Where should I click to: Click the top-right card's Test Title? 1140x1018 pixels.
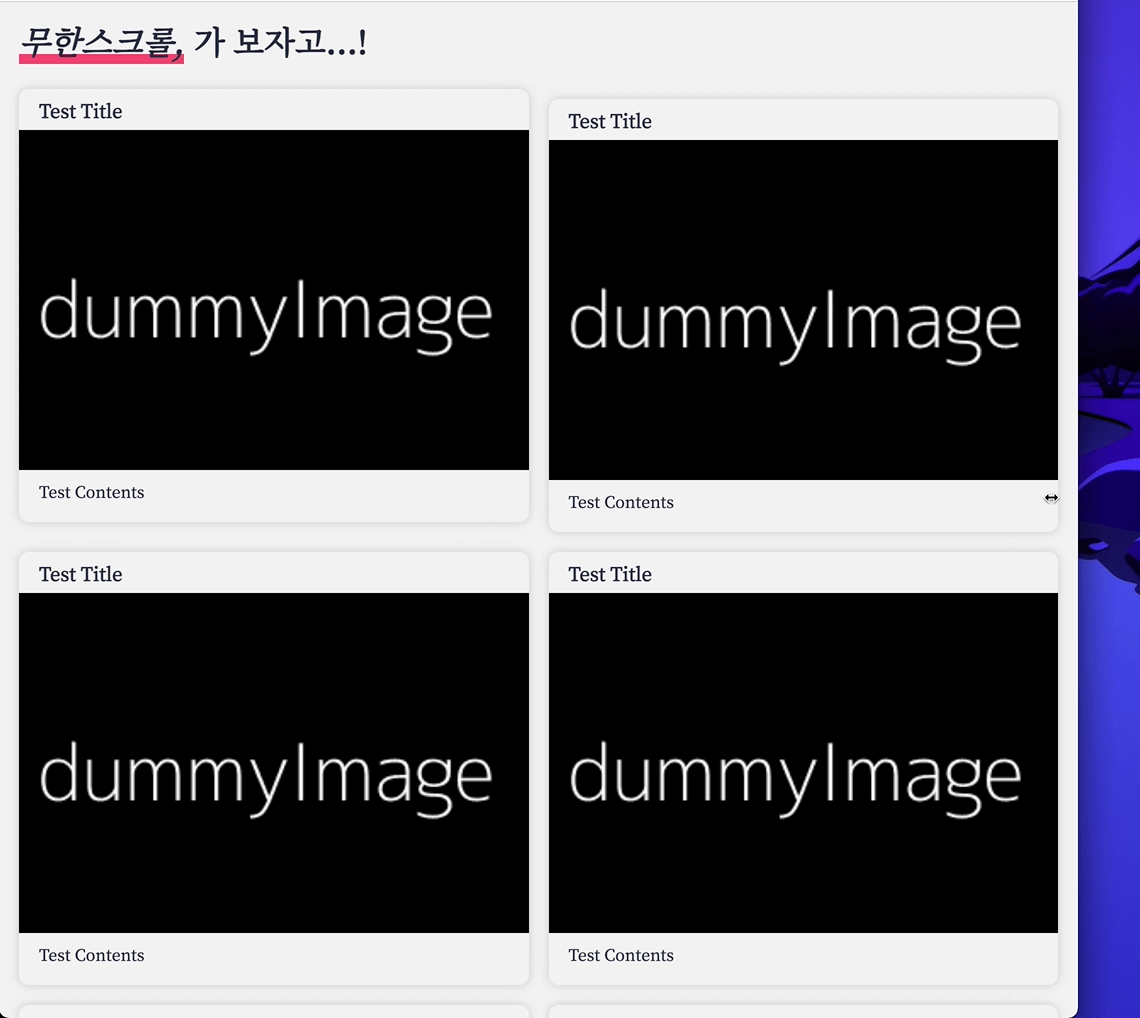coord(610,121)
